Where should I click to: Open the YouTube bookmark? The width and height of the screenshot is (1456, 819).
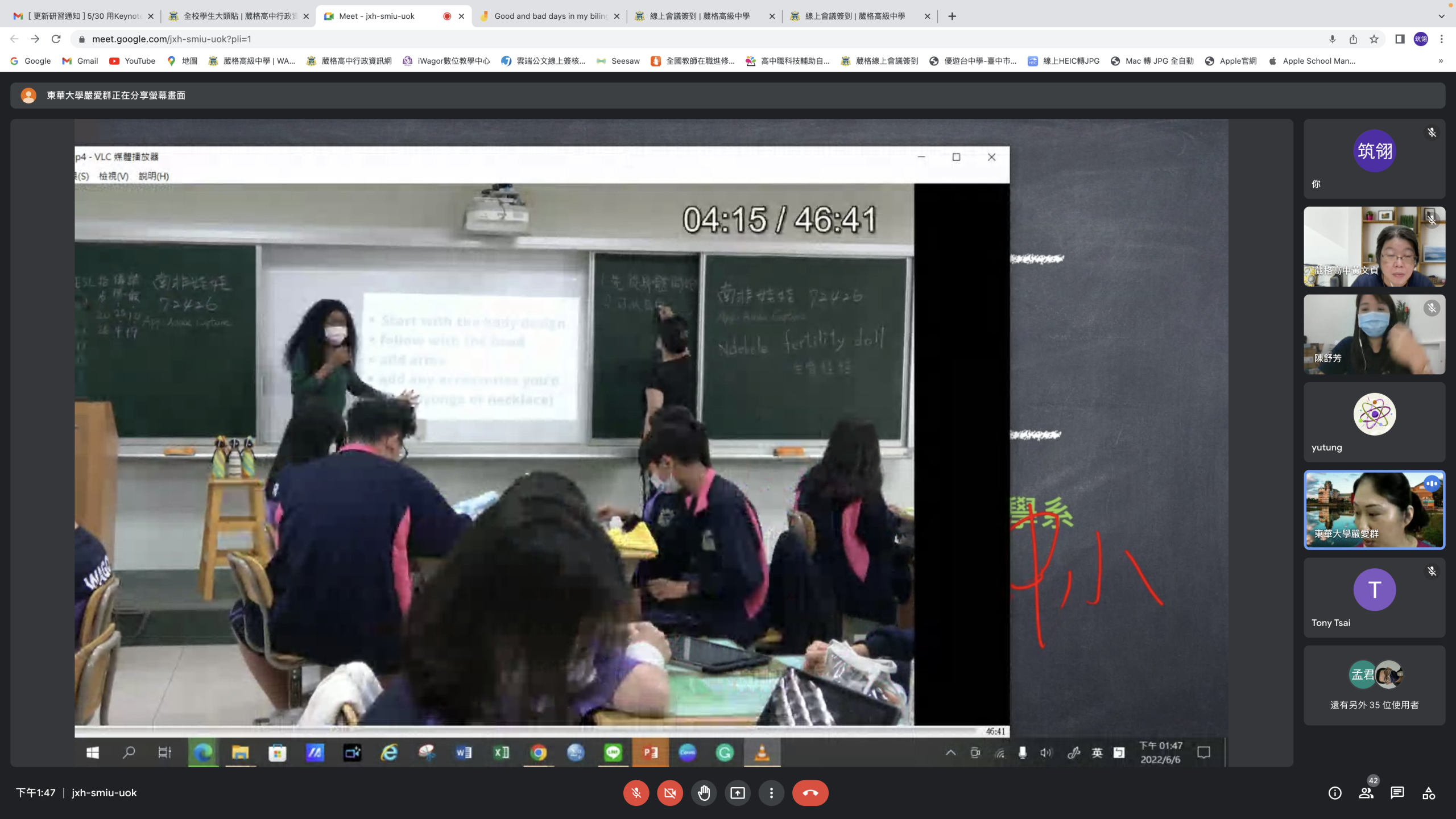133,61
